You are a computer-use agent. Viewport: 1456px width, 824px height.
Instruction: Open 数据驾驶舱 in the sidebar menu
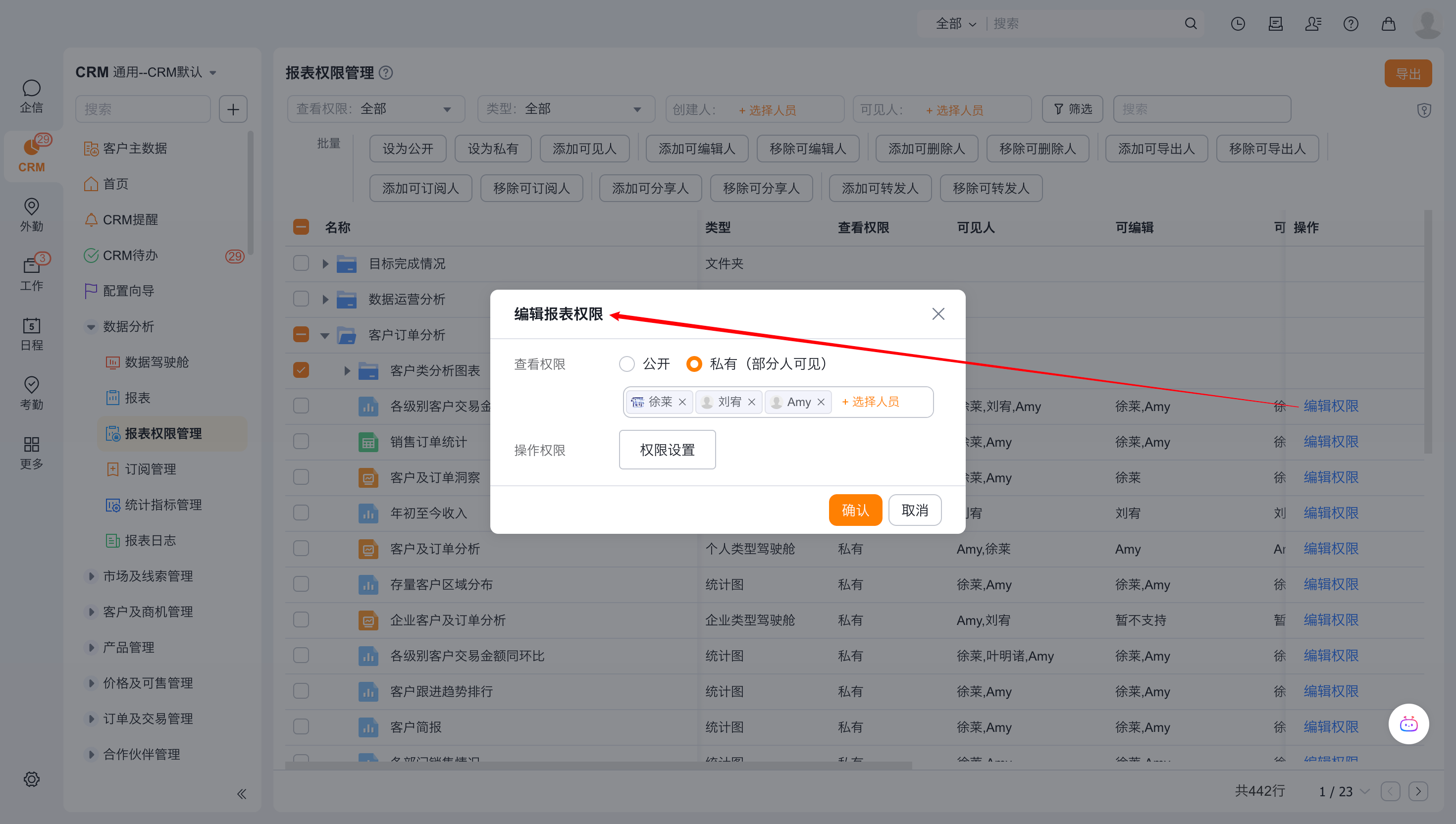click(156, 362)
